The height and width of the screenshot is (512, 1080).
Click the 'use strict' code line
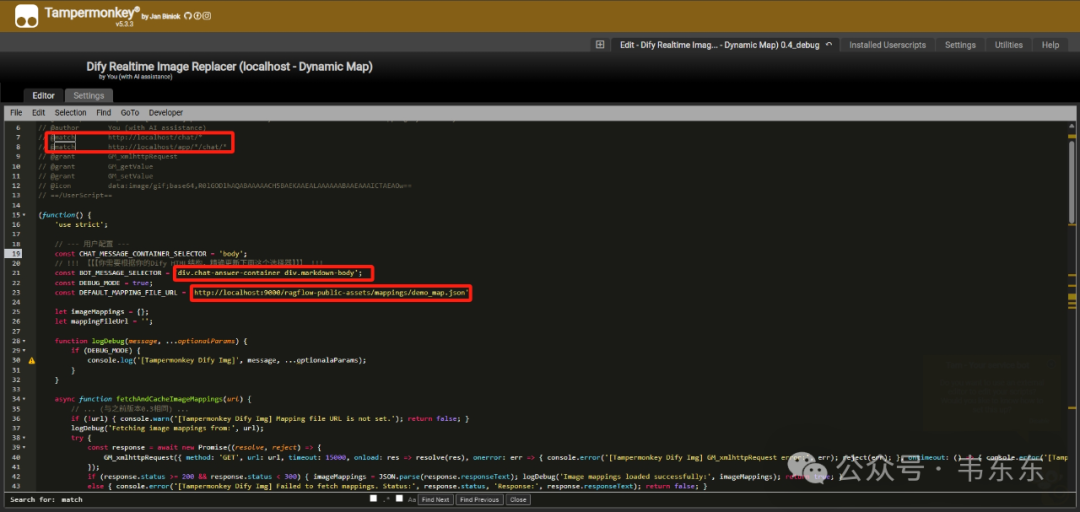pyautogui.click(x=81, y=225)
